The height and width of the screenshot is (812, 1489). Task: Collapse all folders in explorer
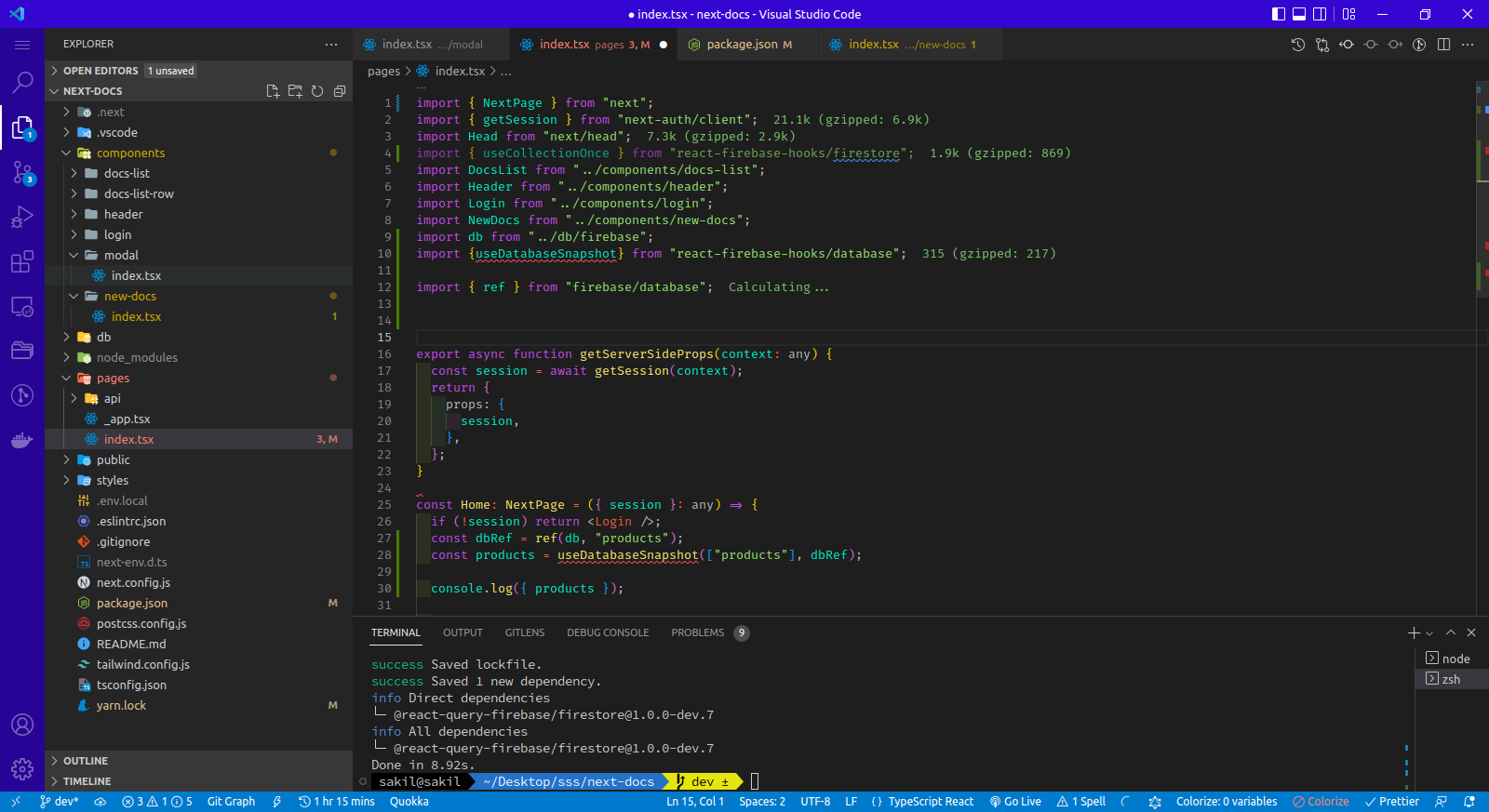[340, 91]
